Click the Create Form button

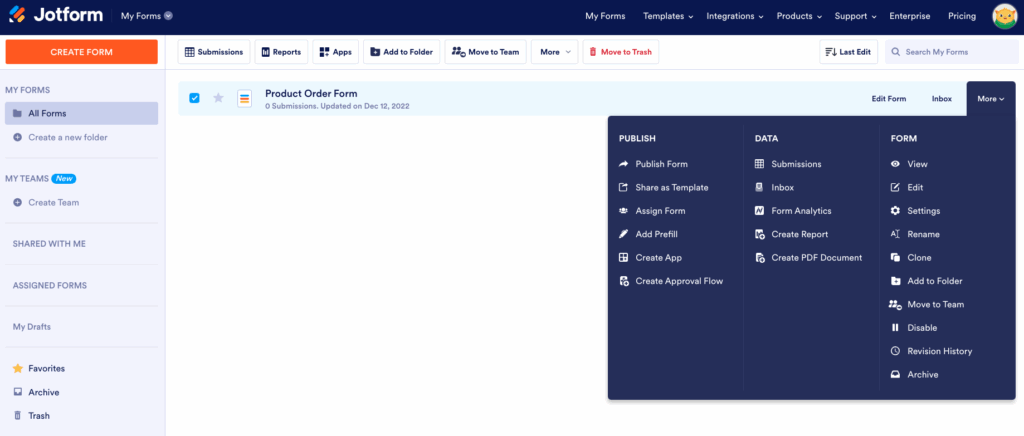point(82,52)
